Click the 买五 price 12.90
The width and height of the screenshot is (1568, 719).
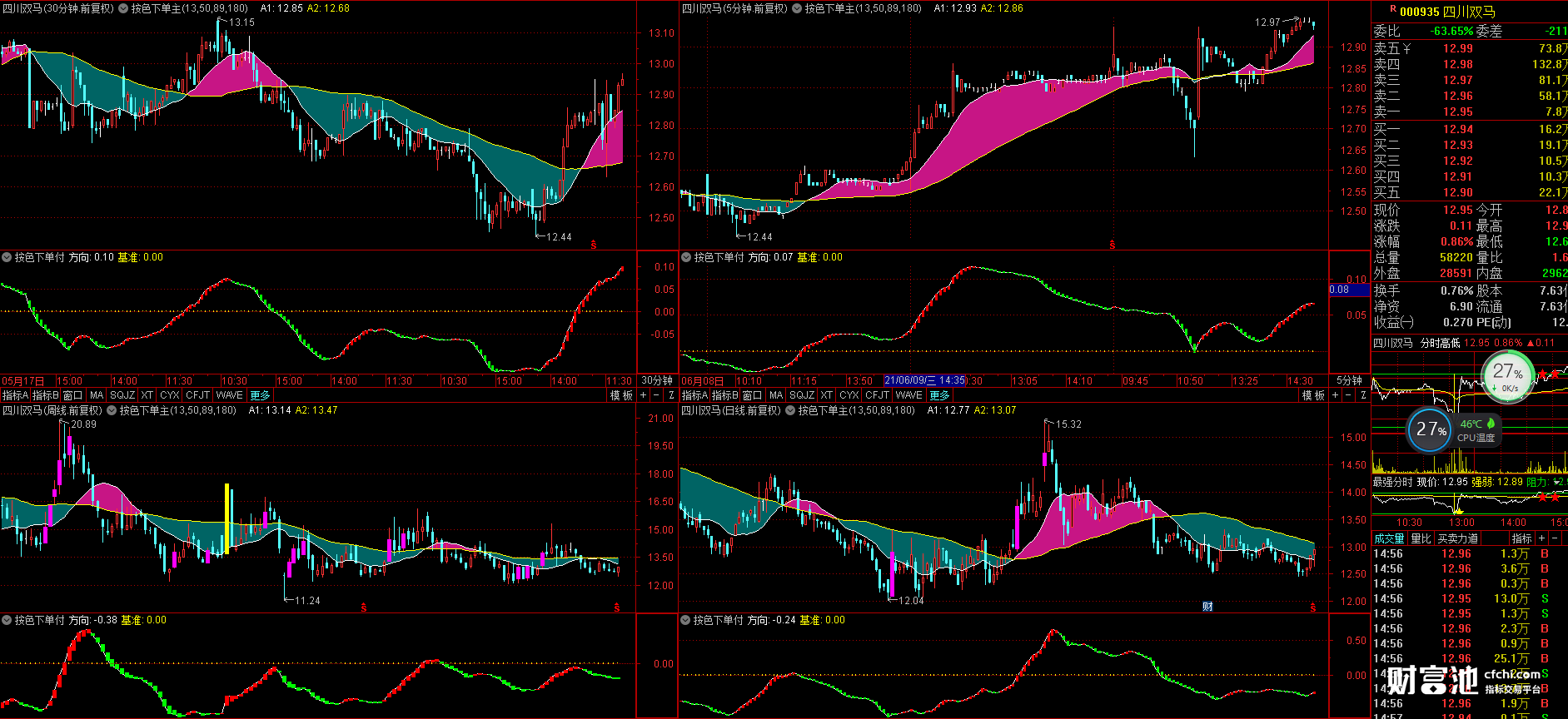click(1458, 192)
